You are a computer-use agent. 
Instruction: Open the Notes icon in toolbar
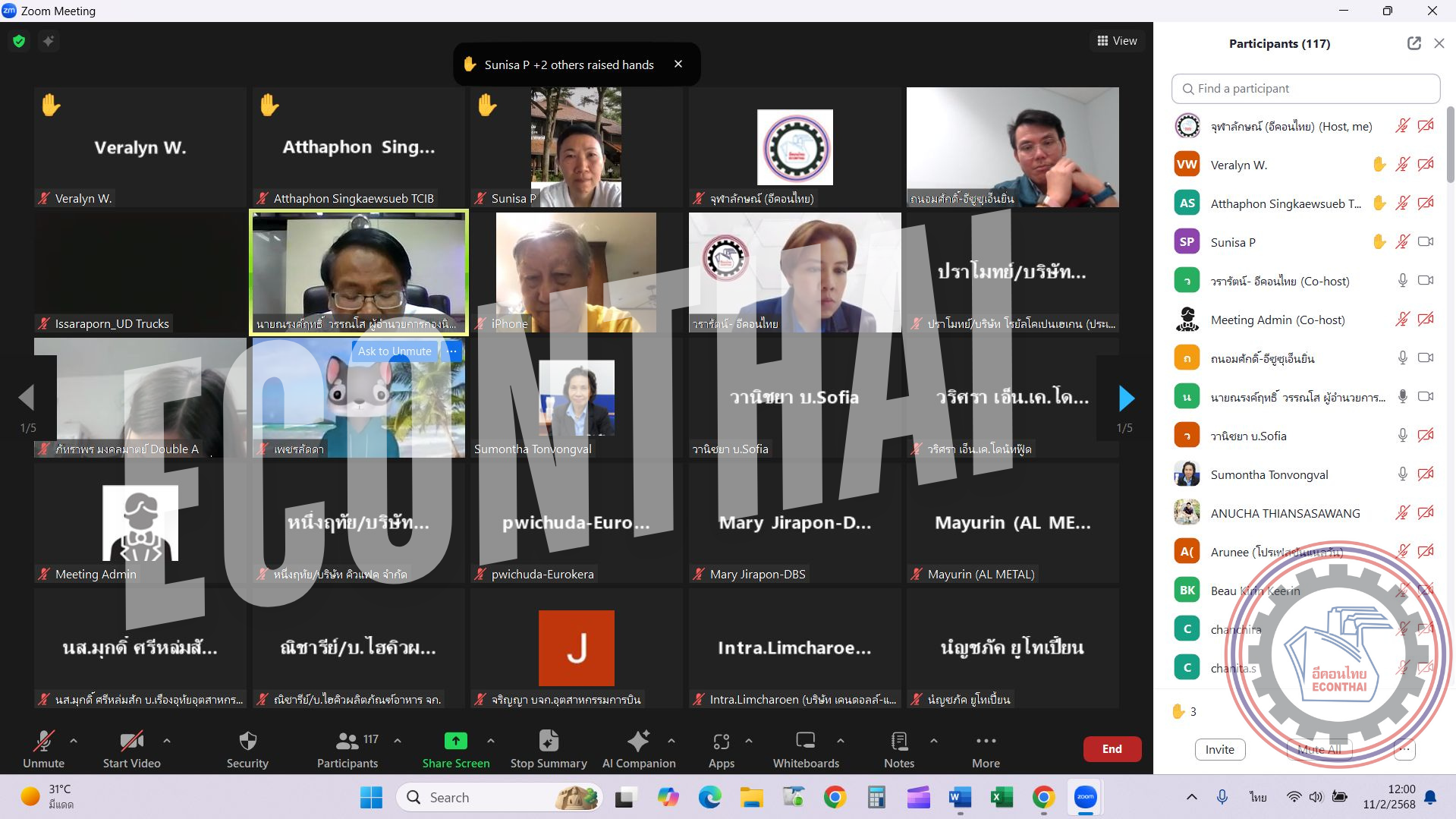point(899,742)
